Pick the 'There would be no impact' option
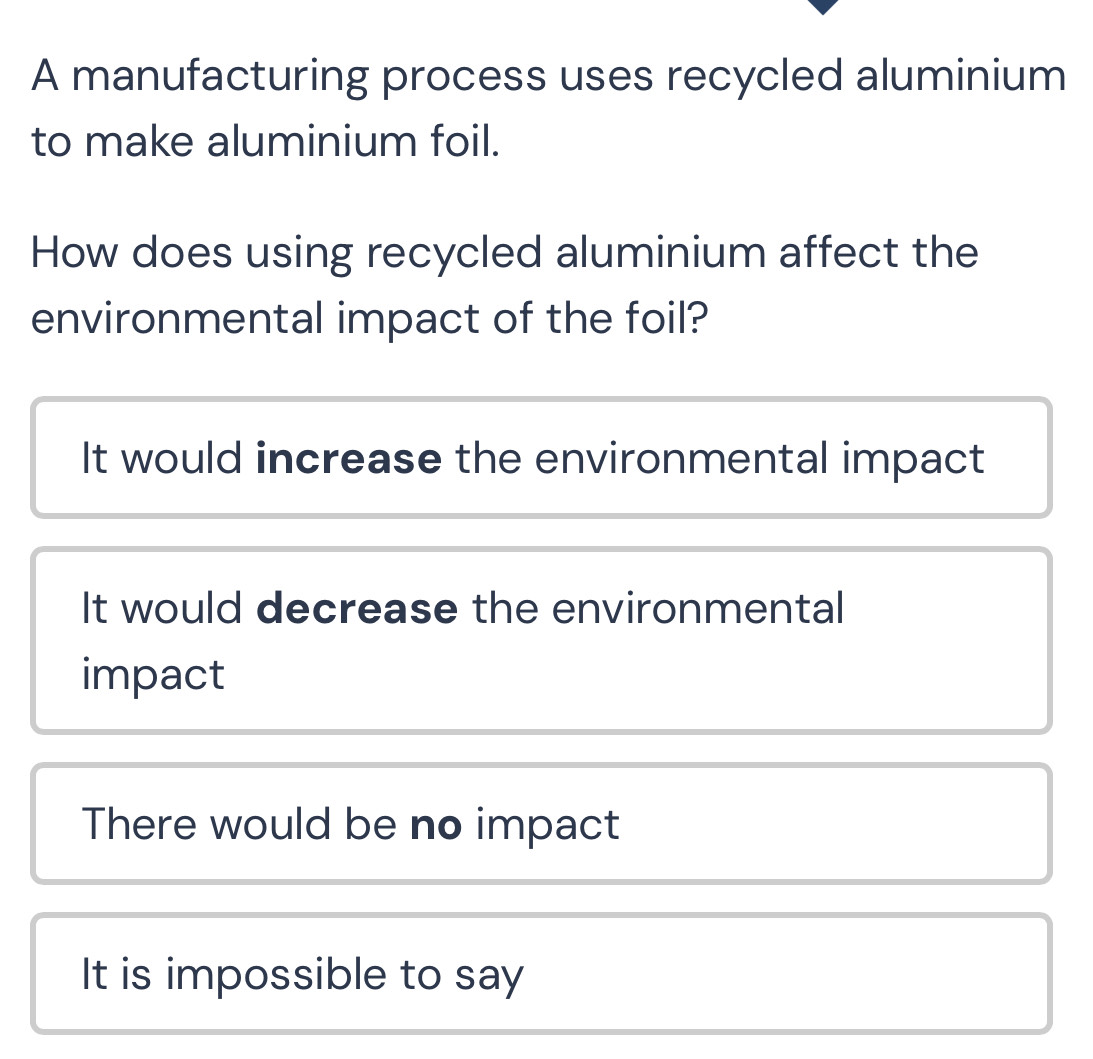 point(541,824)
